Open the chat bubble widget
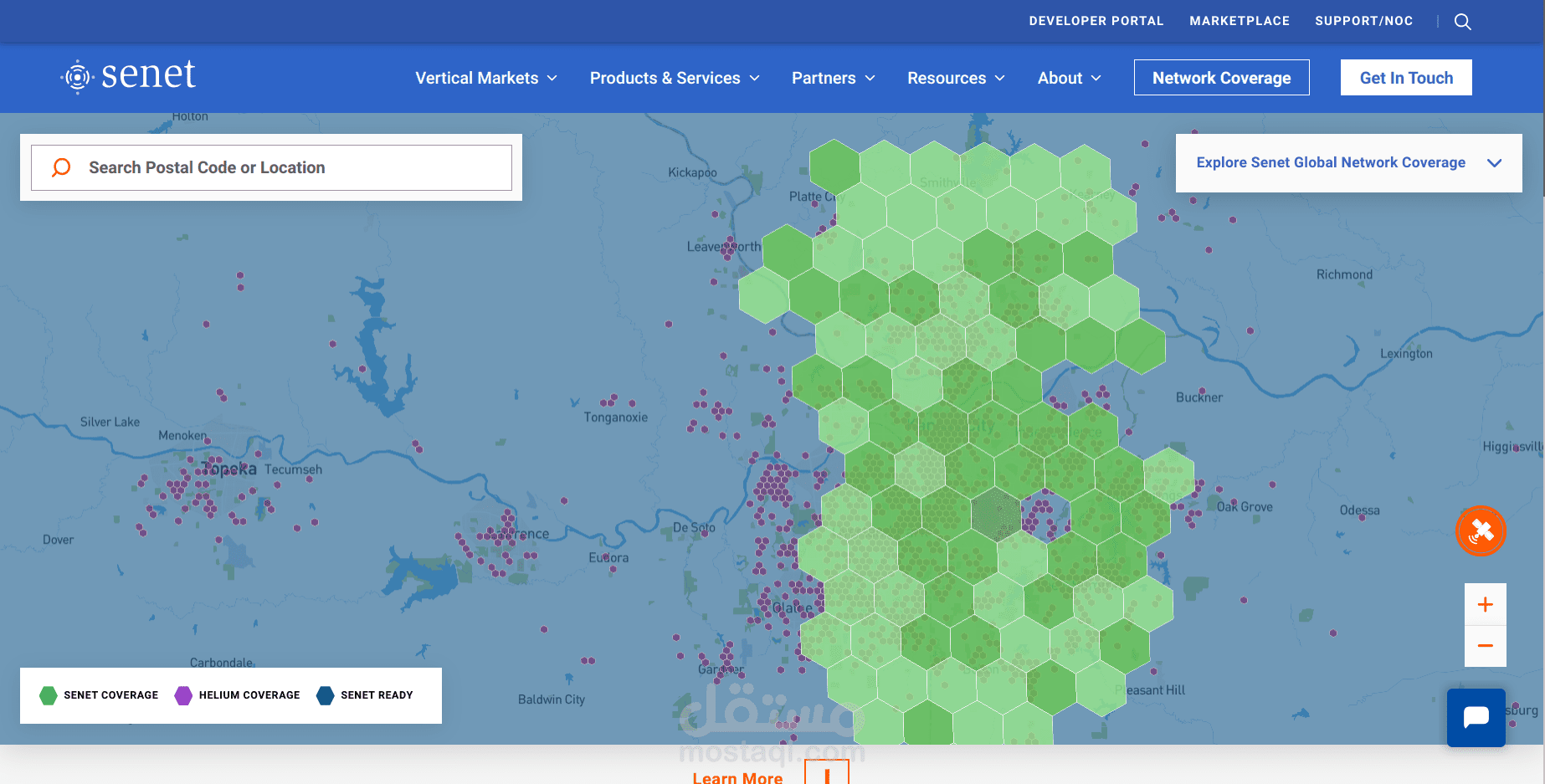The image size is (1545, 784). pyautogui.click(x=1476, y=718)
